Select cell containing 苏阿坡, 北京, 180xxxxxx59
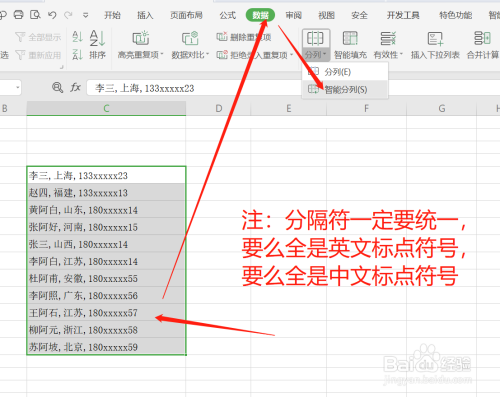 [x=106, y=347]
